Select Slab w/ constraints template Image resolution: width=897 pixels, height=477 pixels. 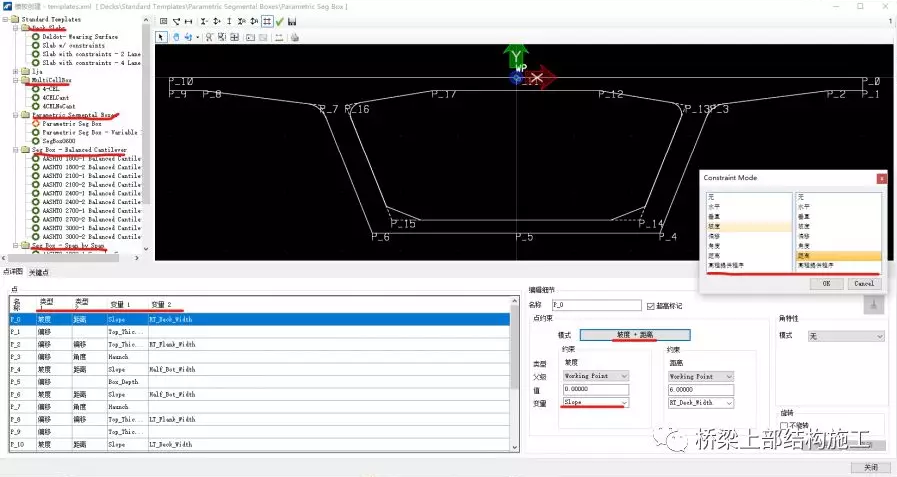(x=73, y=45)
